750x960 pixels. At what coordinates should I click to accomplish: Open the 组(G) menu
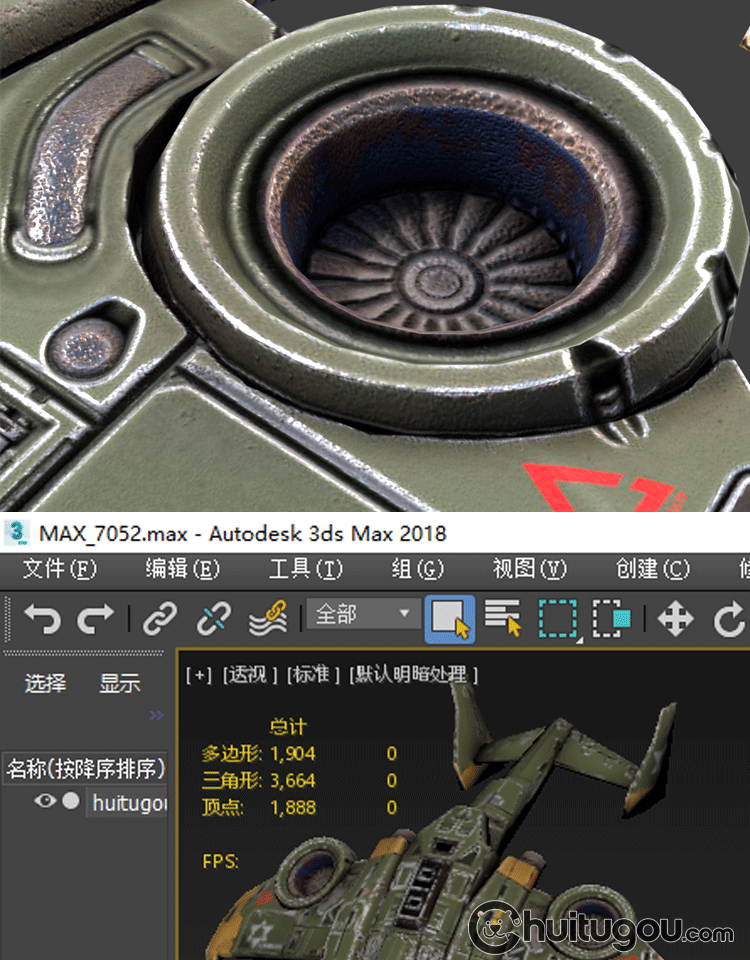(x=418, y=569)
